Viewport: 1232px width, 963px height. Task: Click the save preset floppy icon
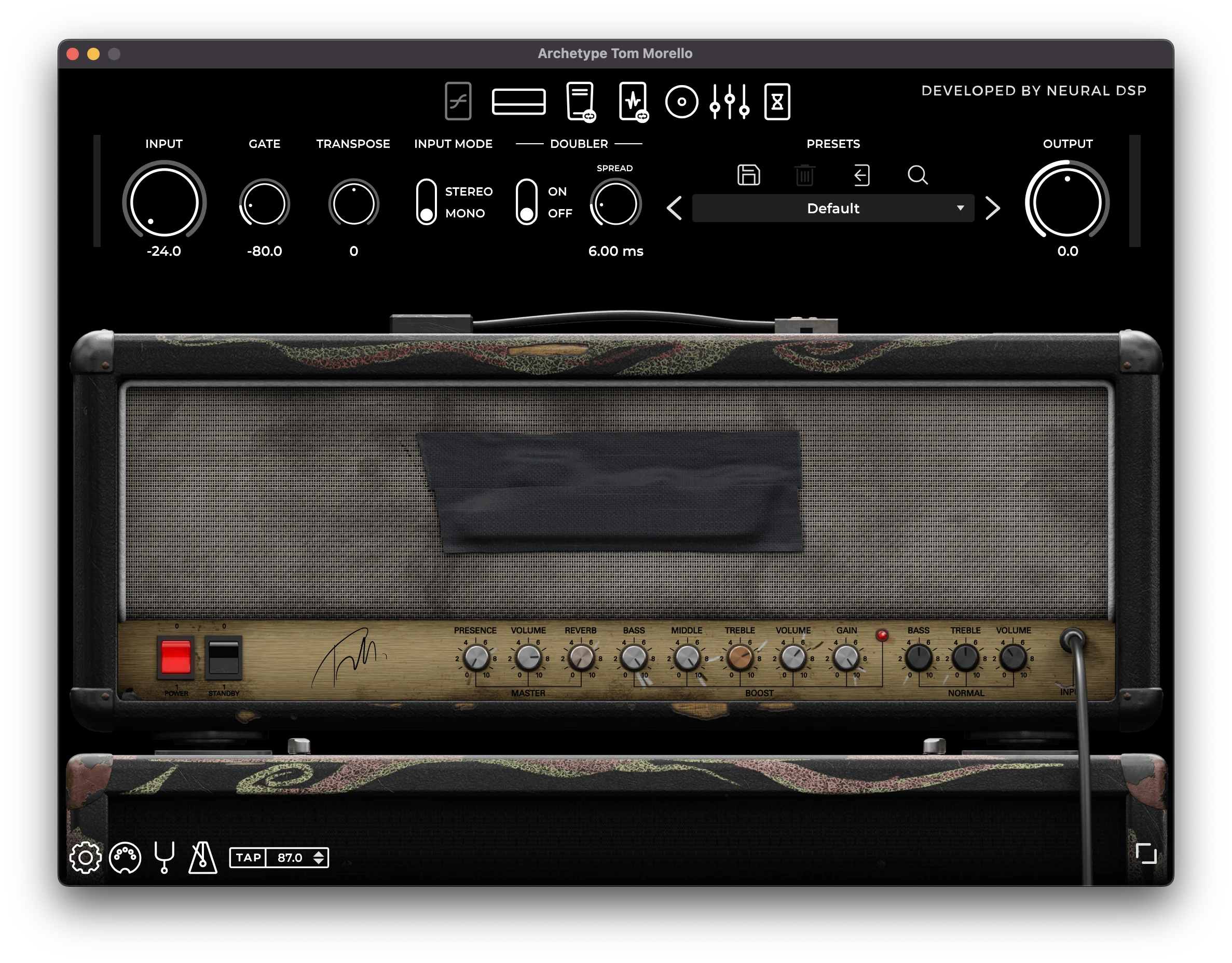tap(748, 175)
